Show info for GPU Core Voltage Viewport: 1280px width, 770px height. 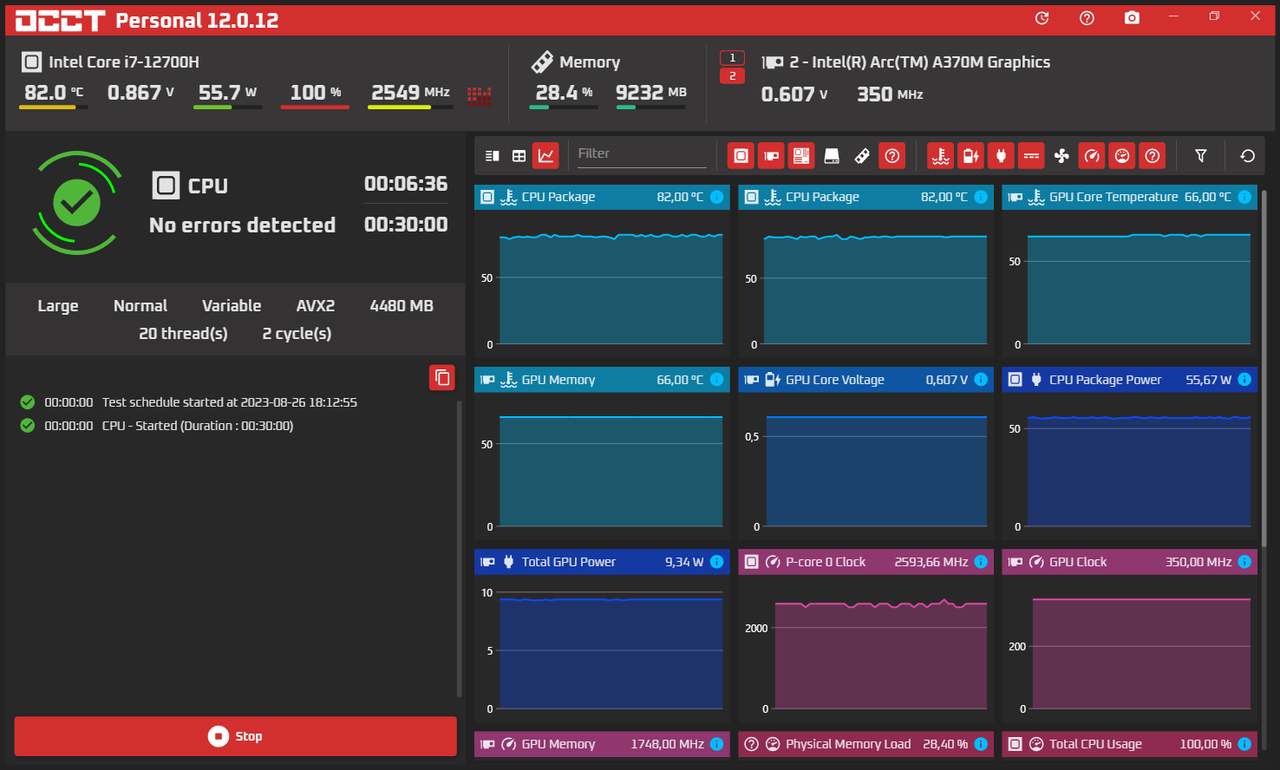[x=980, y=380]
